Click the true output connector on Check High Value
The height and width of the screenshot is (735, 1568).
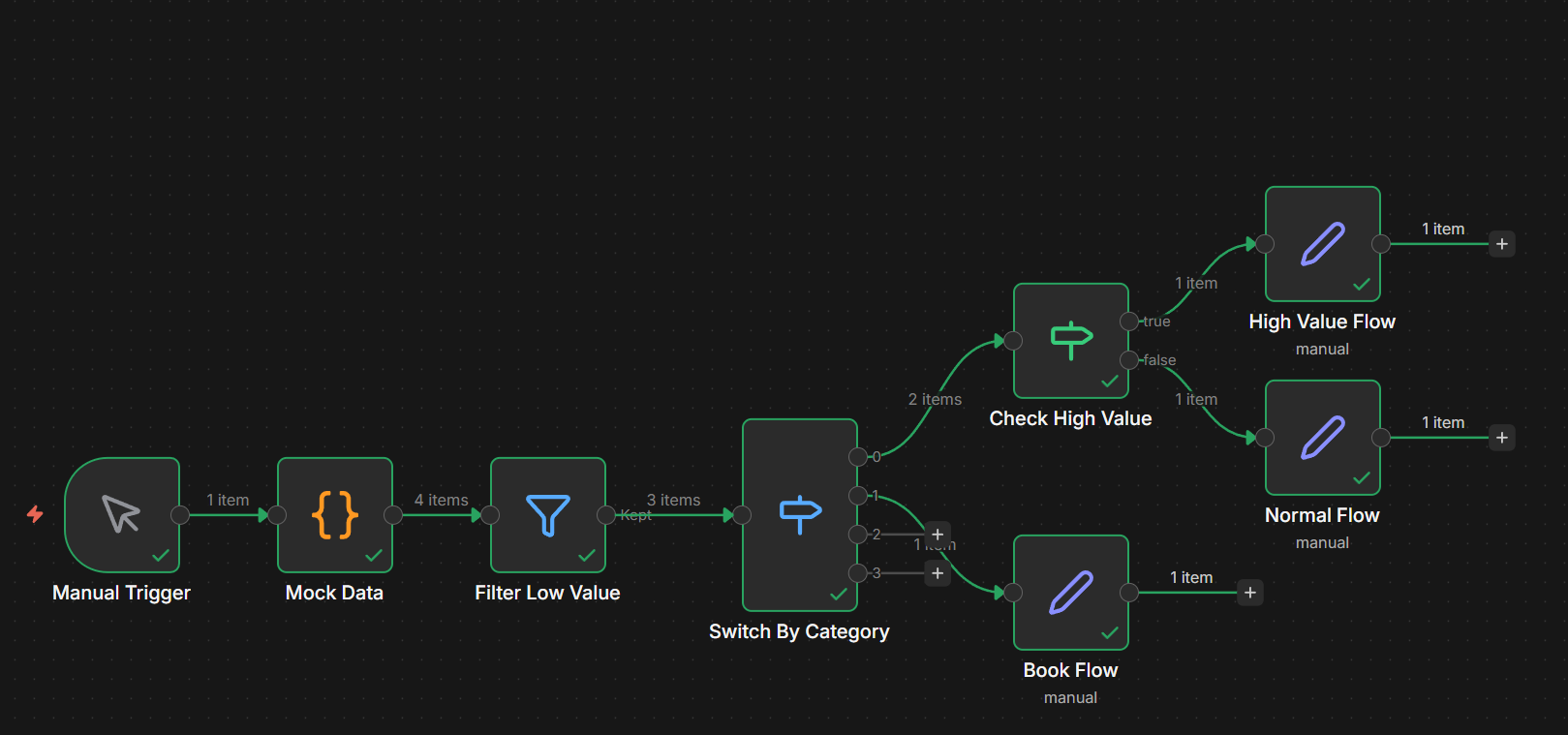1129,322
